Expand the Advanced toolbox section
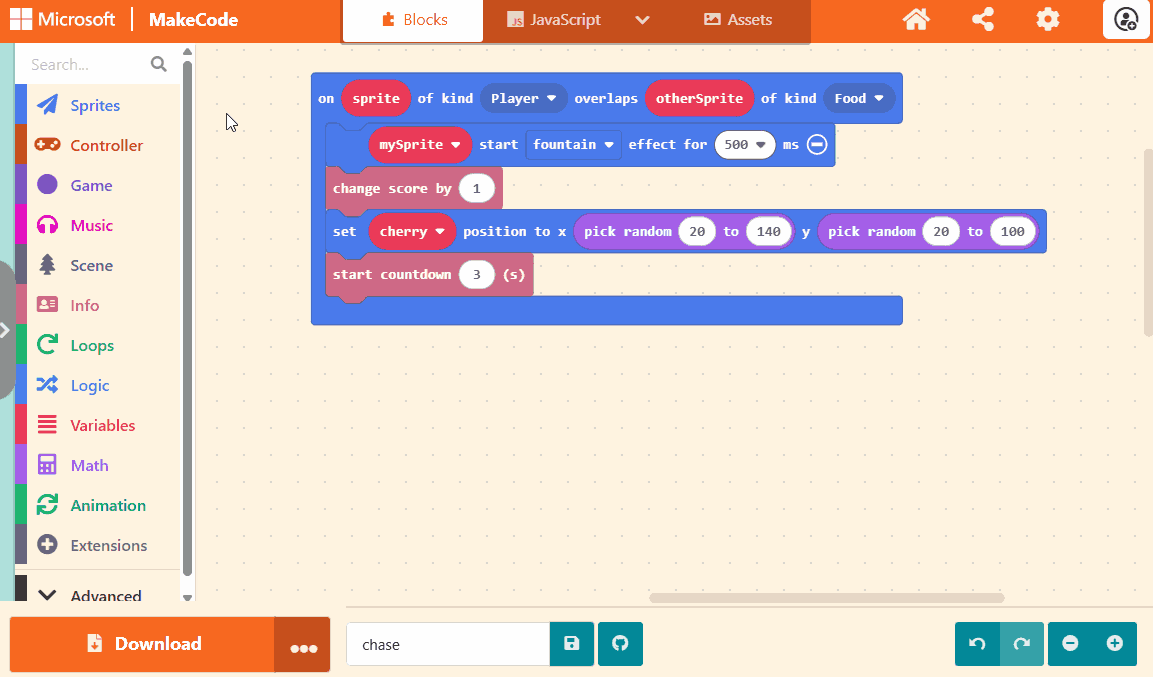 pyautogui.click(x=96, y=595)
